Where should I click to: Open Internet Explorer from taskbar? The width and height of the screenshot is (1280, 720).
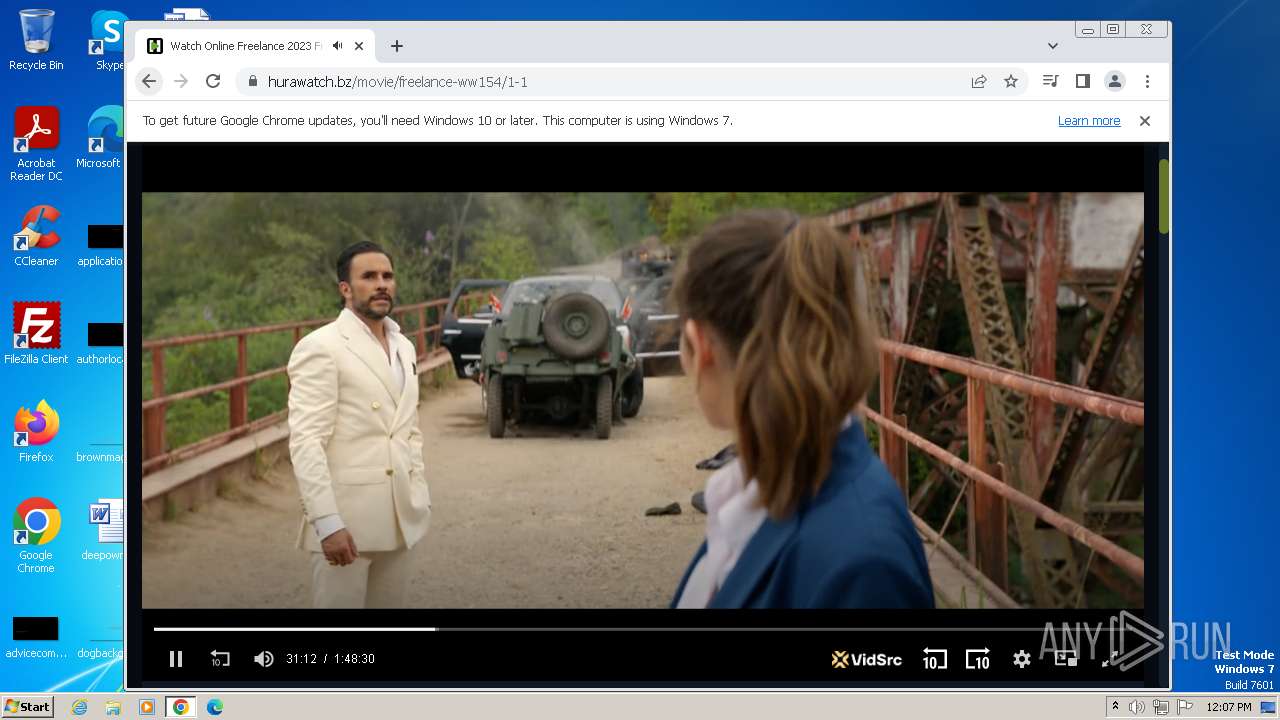[79, 707]
